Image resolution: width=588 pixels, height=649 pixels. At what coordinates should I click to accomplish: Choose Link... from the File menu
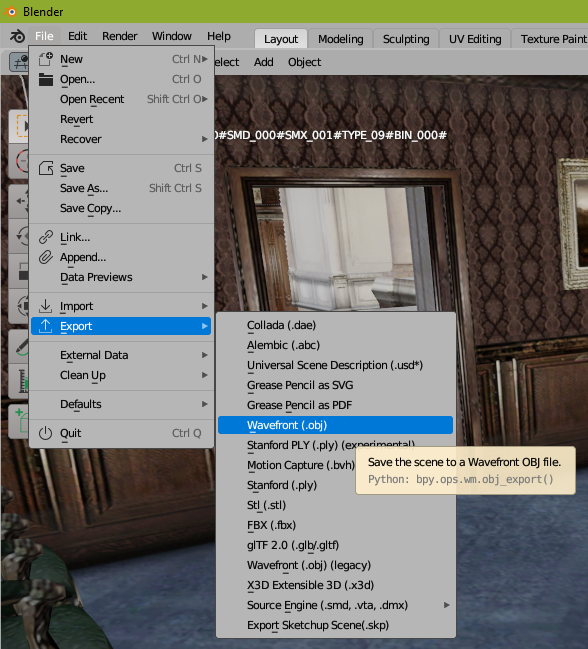(x=121, y=237)
